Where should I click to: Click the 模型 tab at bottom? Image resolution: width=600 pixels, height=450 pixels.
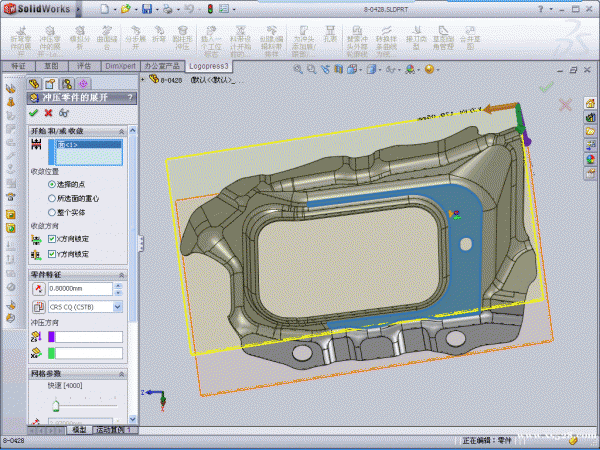[x=78, y=429]
